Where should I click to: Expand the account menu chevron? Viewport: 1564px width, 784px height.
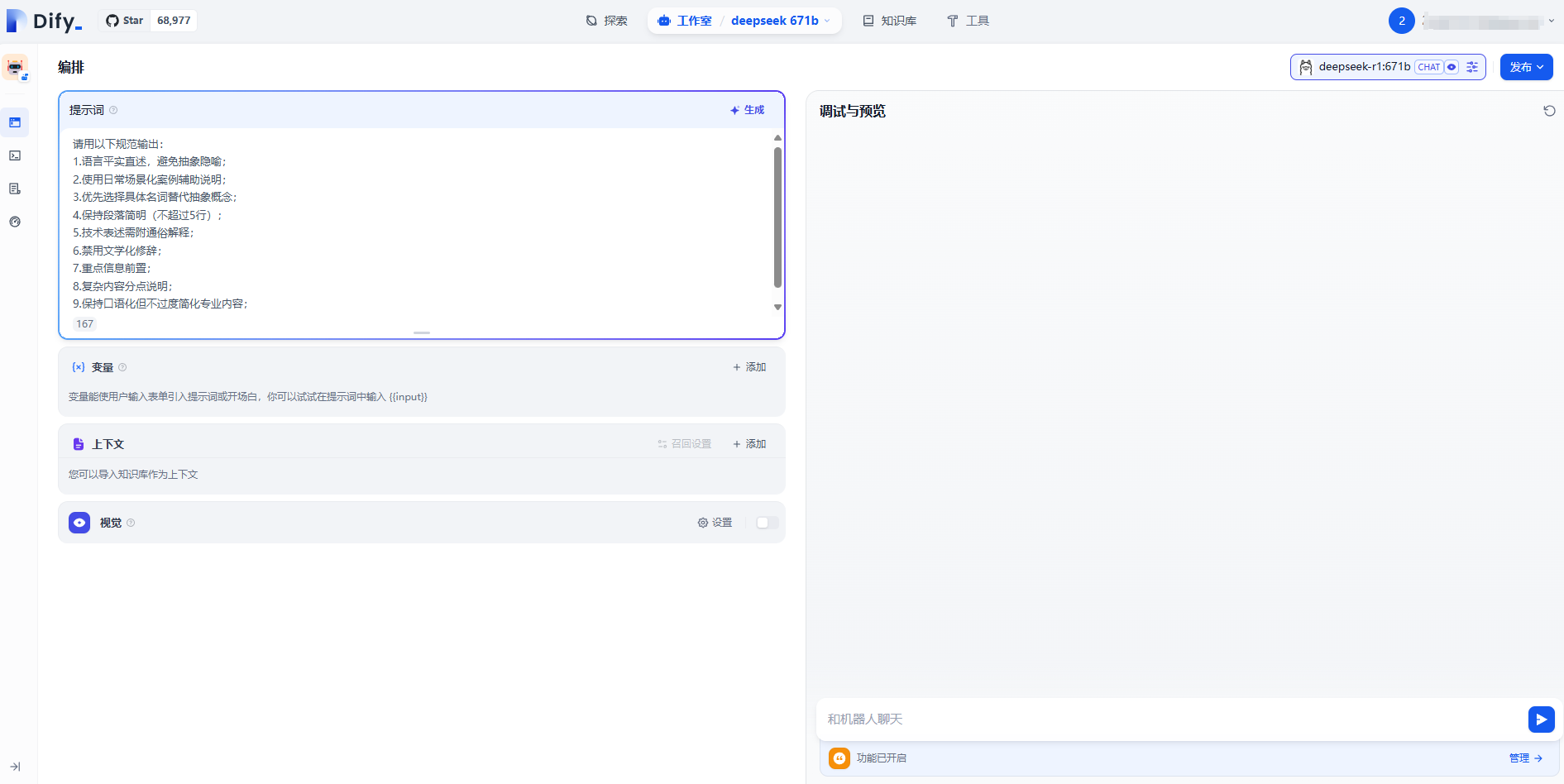tap(1552, 22)
